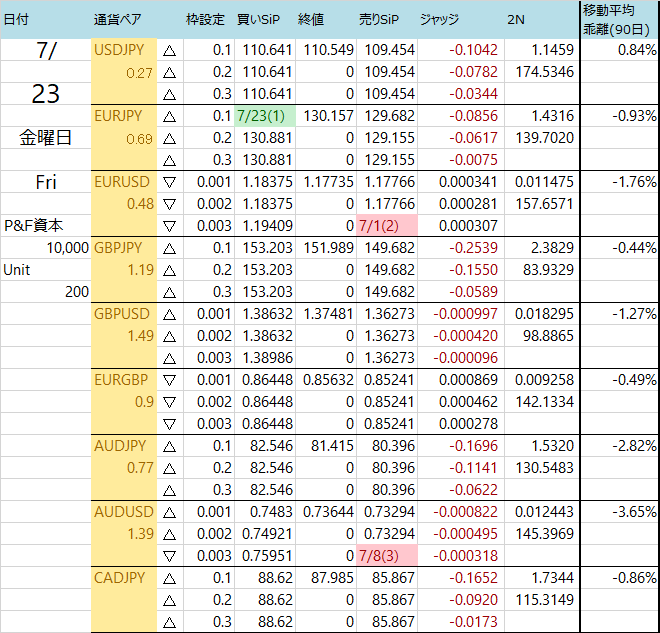Image resolution: width=660 pixels, height=633 pixels.
Task: Click the pink 7/1(2) cell
Action: click(x=387, y=226)
